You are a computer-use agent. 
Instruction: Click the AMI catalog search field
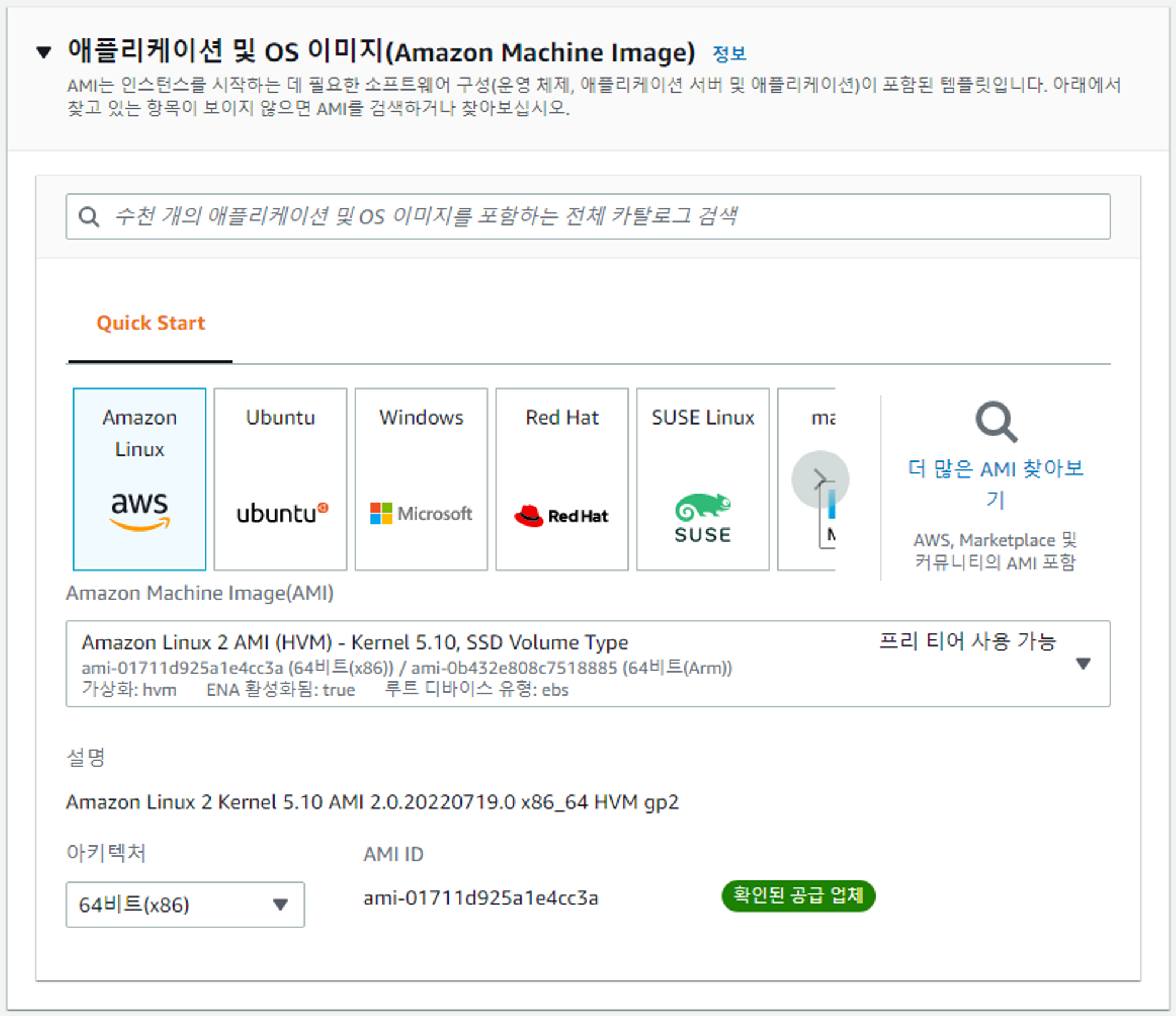point(588,216)
